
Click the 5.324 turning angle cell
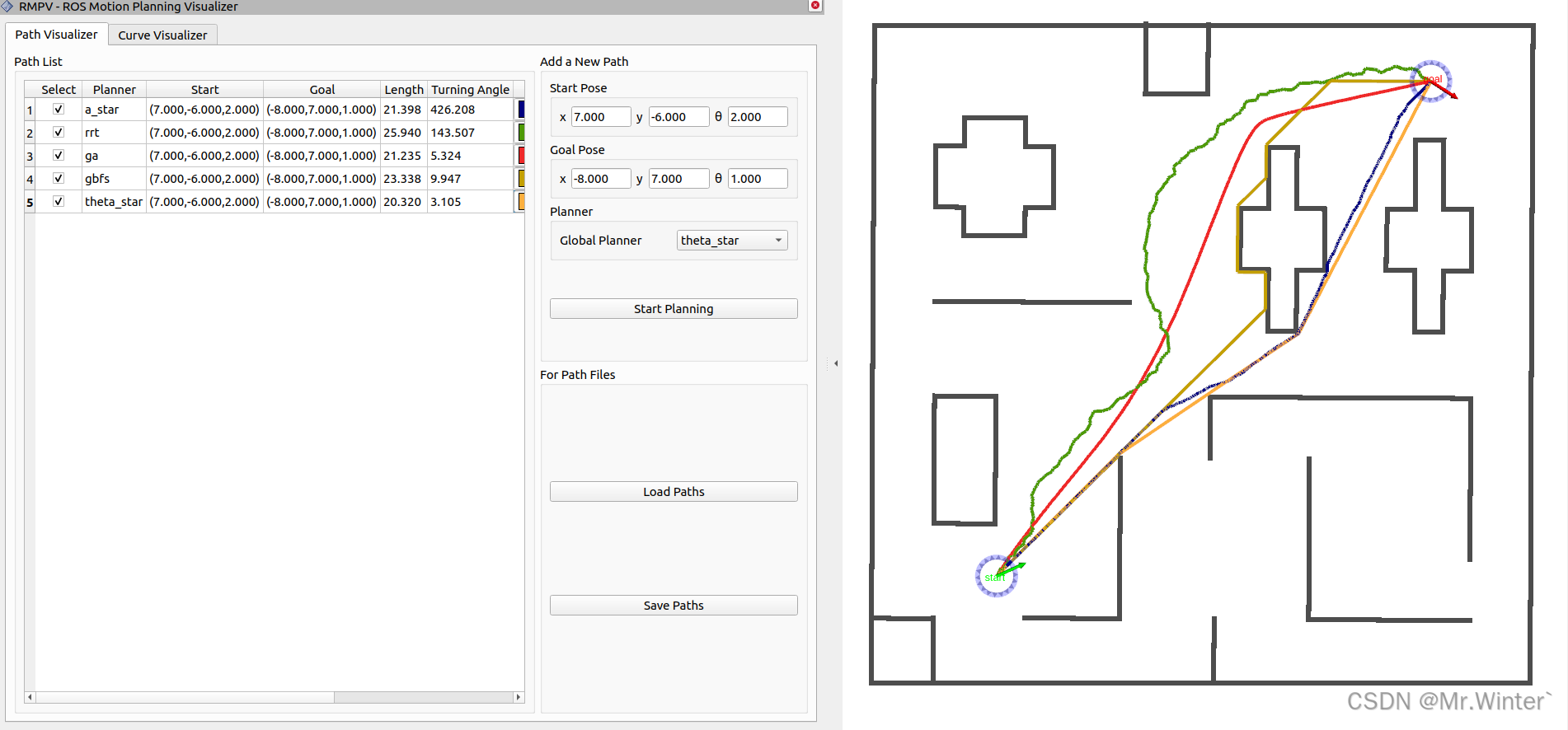470,155
